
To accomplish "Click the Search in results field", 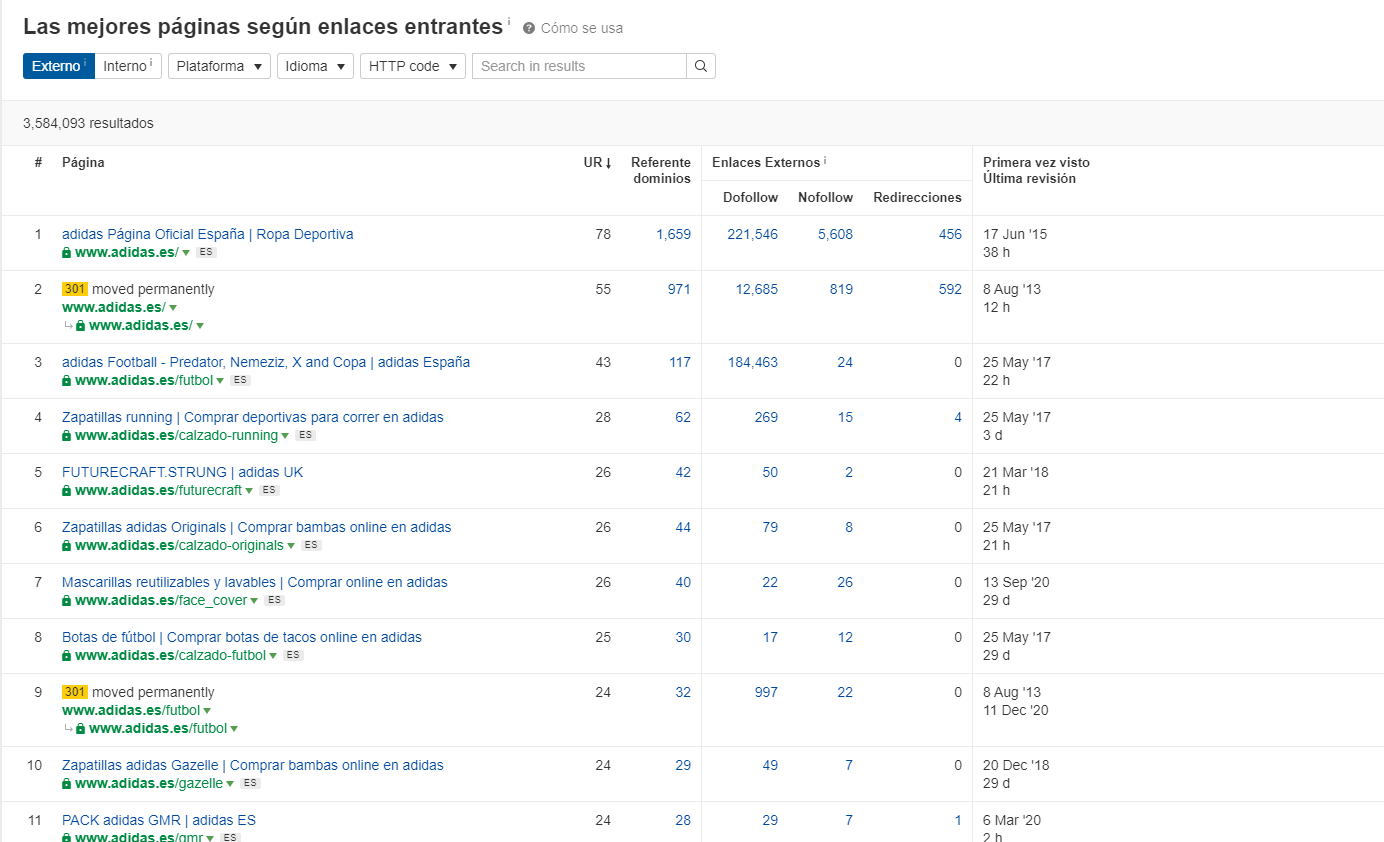I will click(x=579, y=66).
